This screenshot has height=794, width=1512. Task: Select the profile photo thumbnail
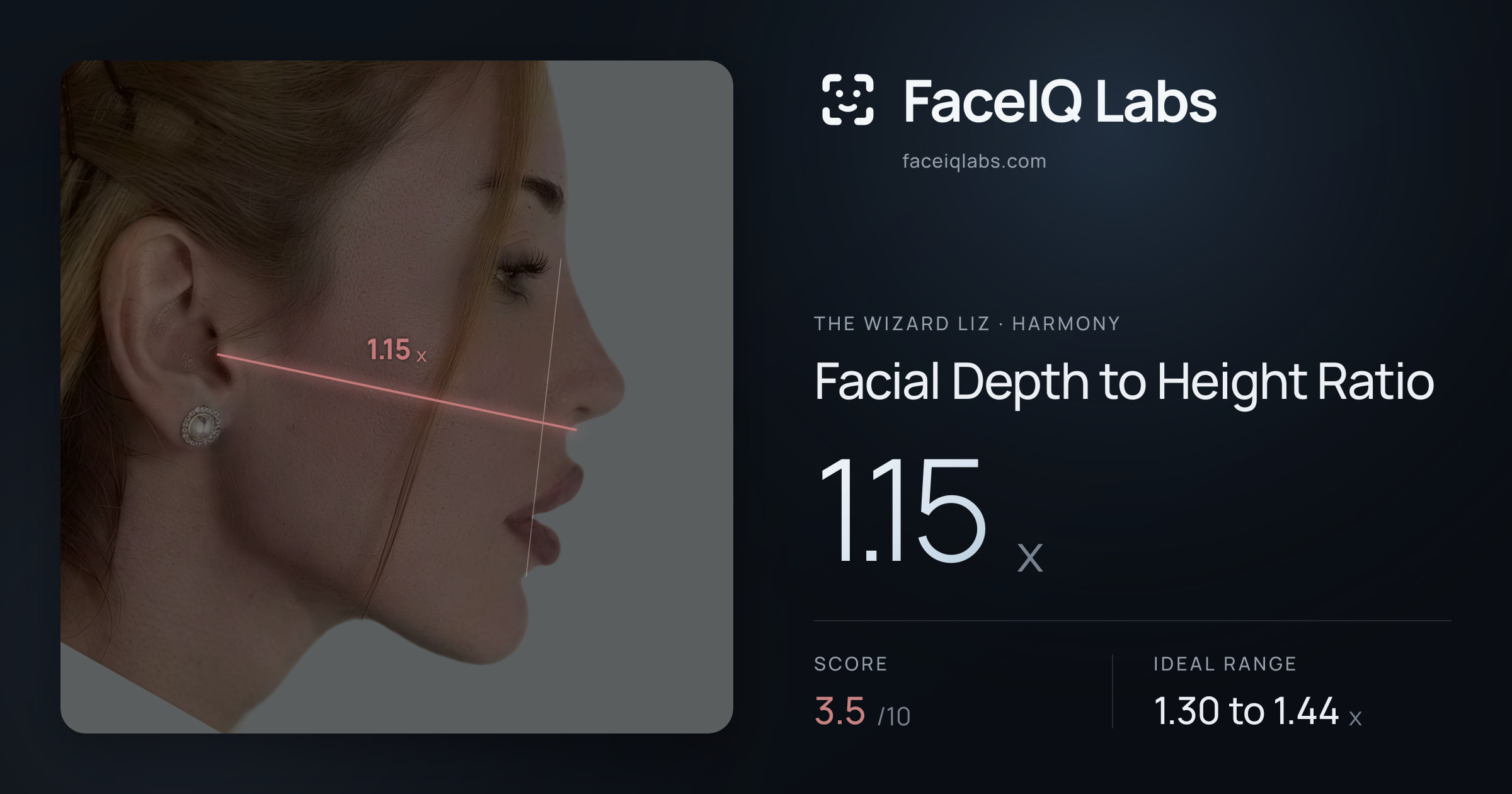click(x=397, y=397)
